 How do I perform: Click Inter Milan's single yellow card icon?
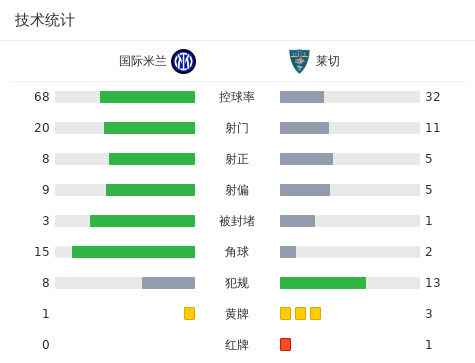[x=189, y=314]
